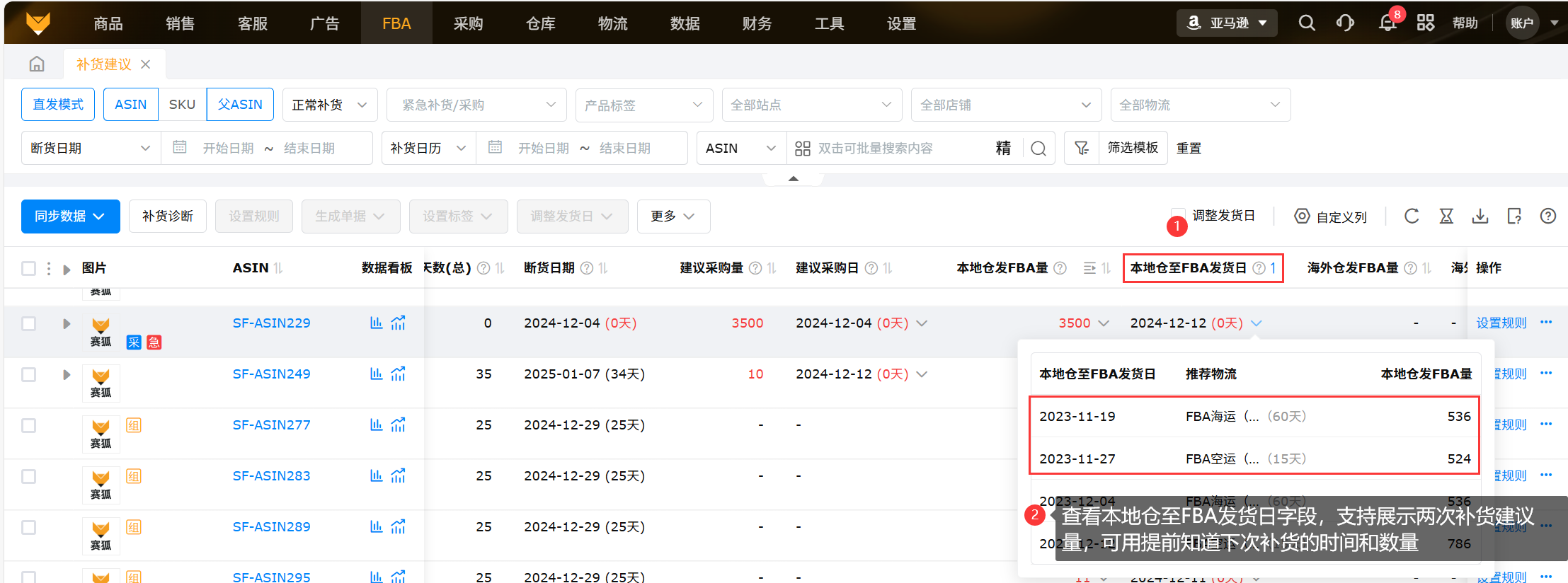Check the SF-ASIN249 row checkbox

pos(28,374)
